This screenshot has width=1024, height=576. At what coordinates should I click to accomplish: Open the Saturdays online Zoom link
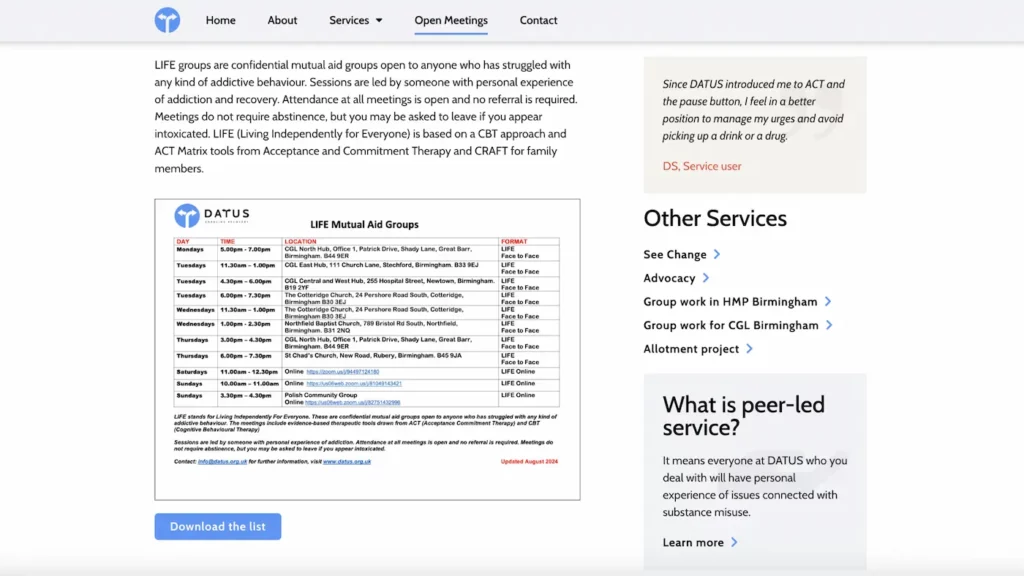pyautogui.click(x=343, y=372)
